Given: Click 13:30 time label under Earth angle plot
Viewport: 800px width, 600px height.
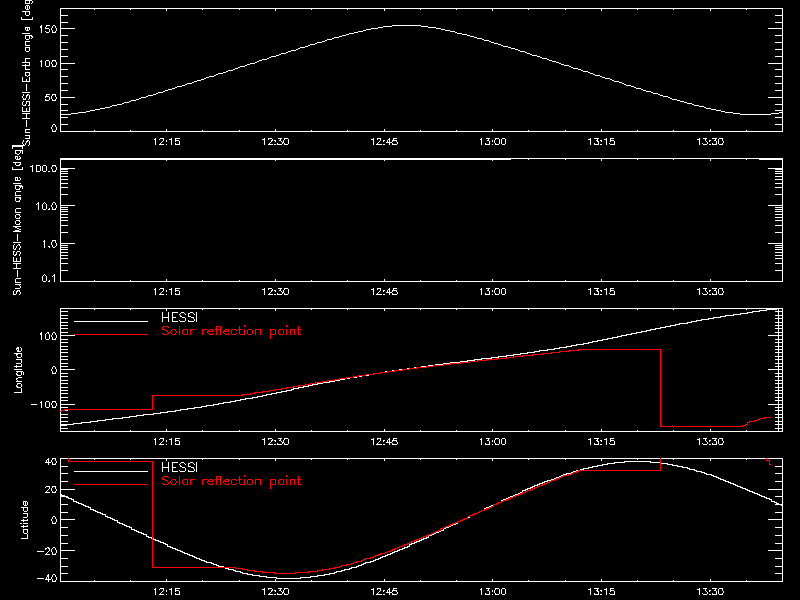Looking at the screenshot, I should (x=710, y=141).
